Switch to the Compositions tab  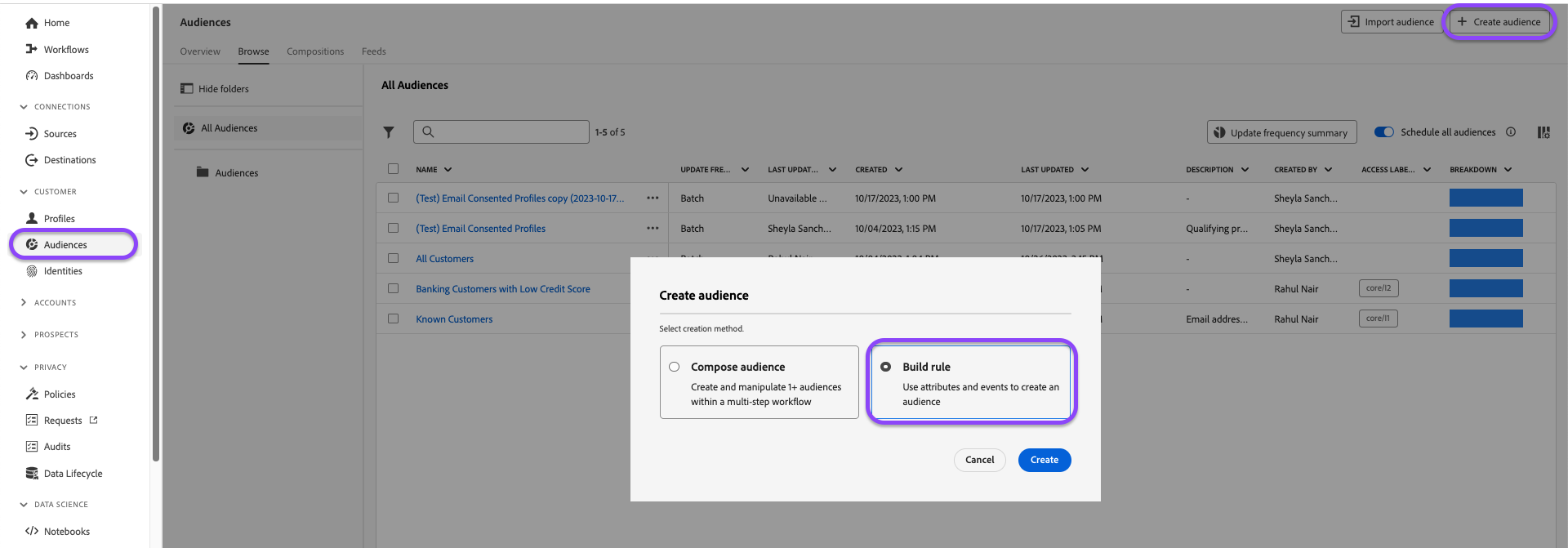pos(315,51)
